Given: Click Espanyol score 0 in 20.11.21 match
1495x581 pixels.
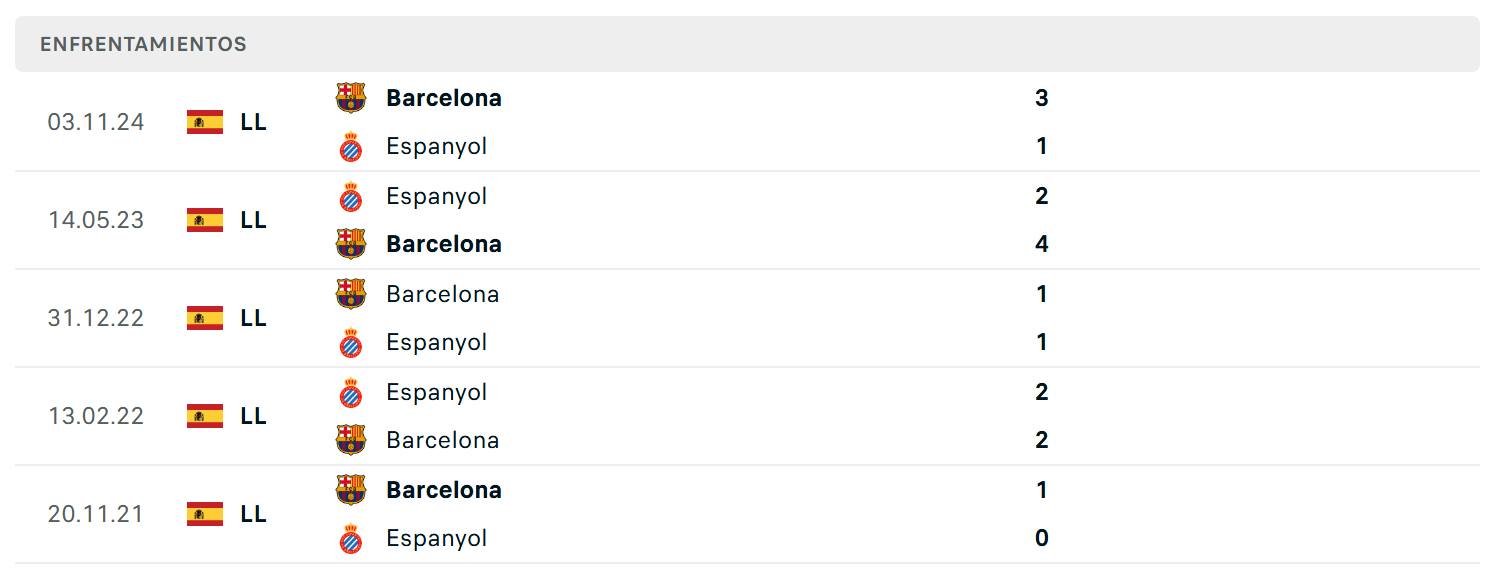Looking at the screenshot, I should coord(1042,538).
